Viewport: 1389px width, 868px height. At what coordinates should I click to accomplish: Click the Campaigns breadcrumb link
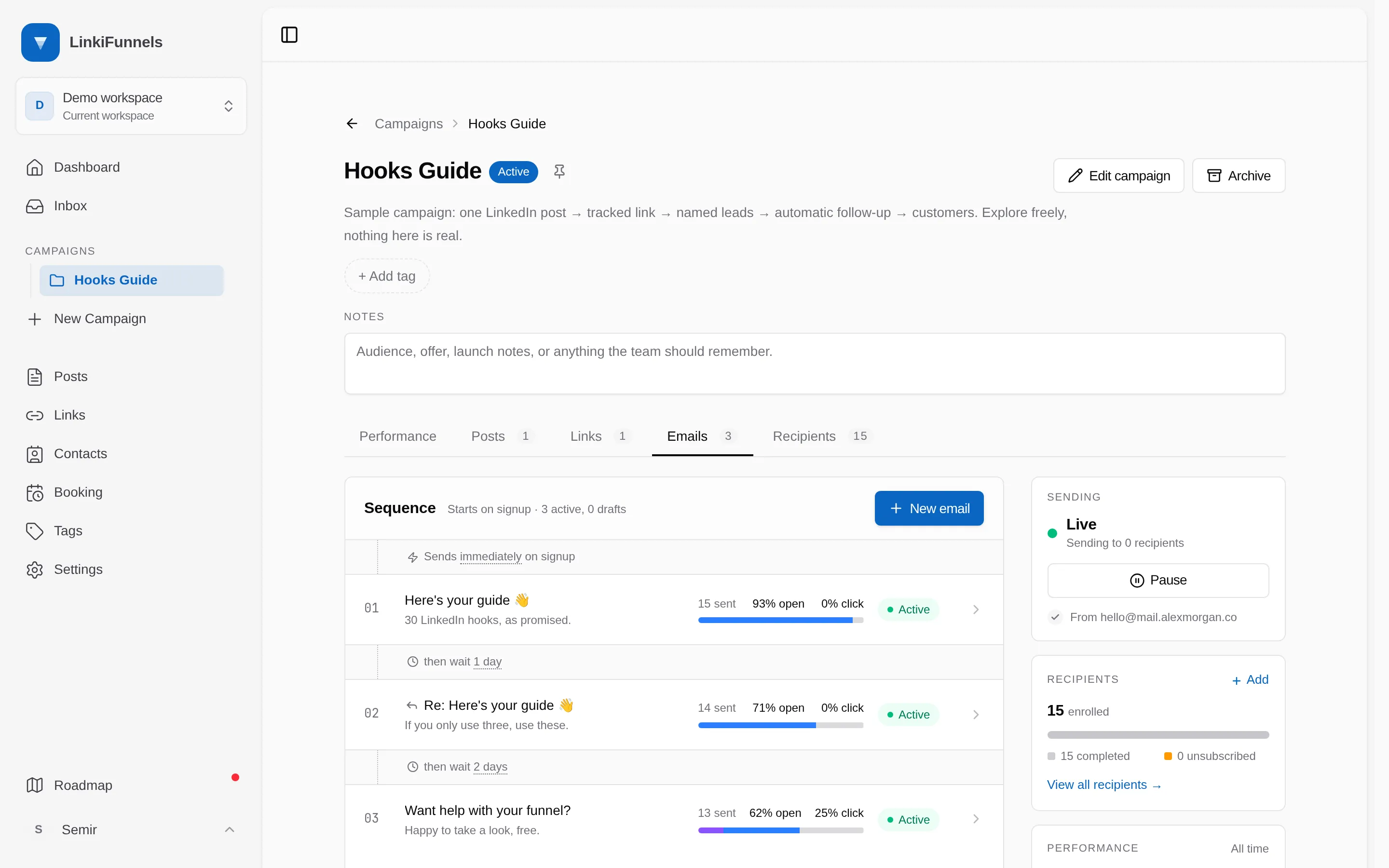(409, 123)
